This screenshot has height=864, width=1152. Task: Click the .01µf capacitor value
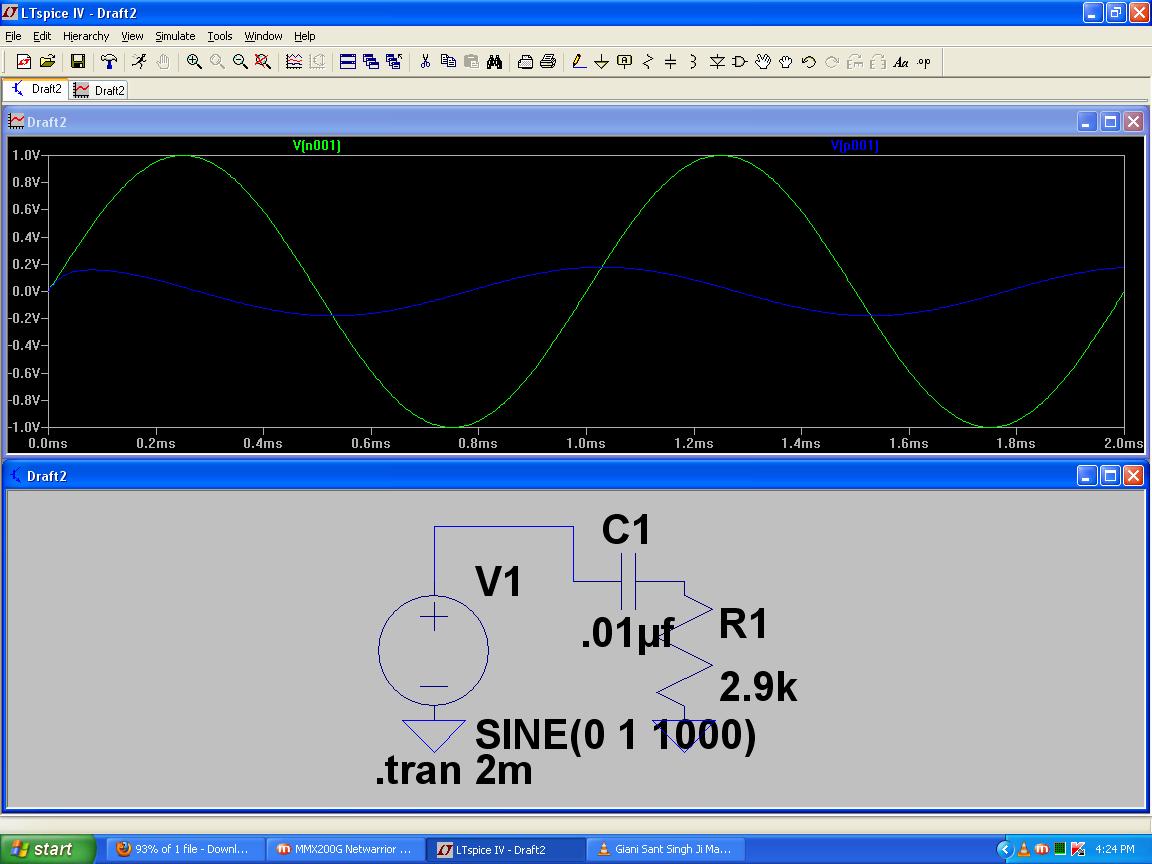pos(627,633)
